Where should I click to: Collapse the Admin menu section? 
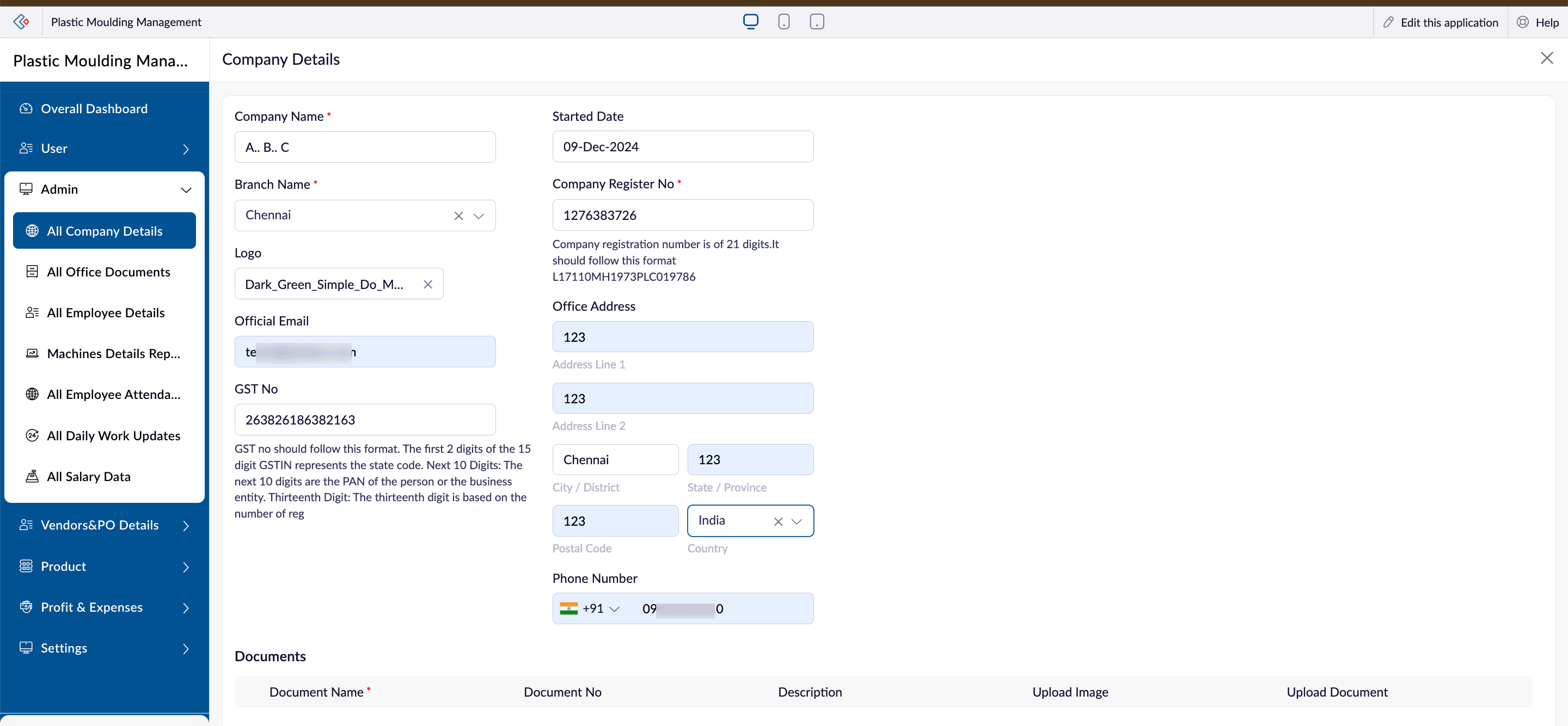(x=186, y=189)
